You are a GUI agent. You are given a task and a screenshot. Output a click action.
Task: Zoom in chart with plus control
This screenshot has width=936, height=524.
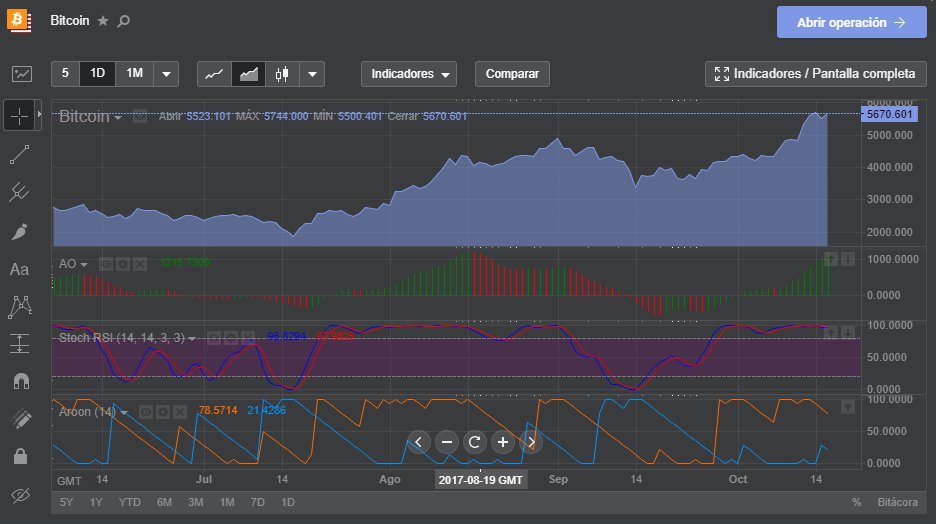(x=503, y=442)
